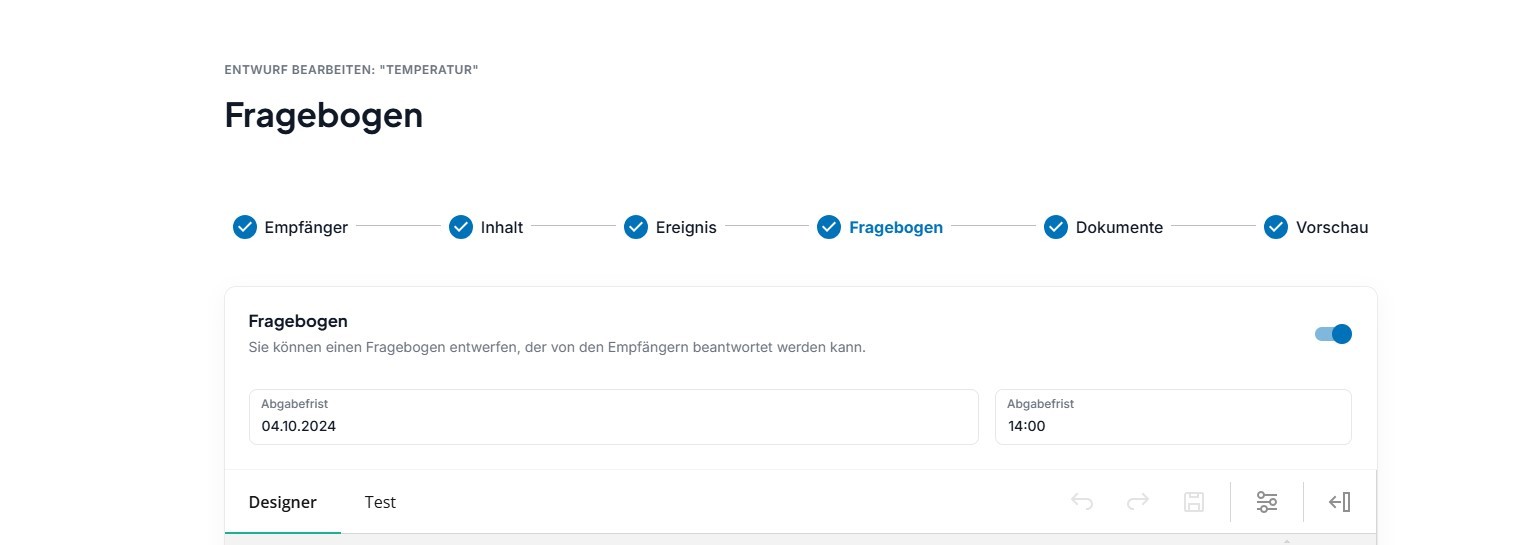Click the checkmark icon next to Ereignis

pos(636,227)
